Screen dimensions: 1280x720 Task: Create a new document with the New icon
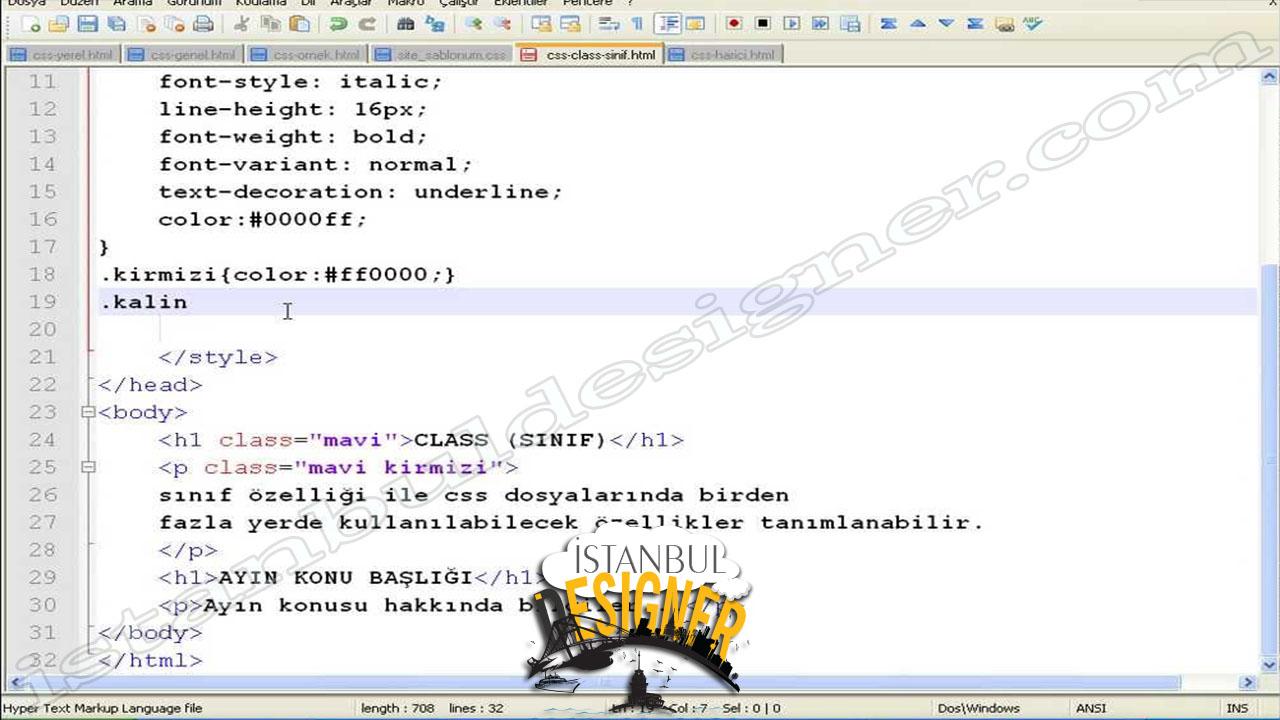pyautogui.click(x=30, y=23)
